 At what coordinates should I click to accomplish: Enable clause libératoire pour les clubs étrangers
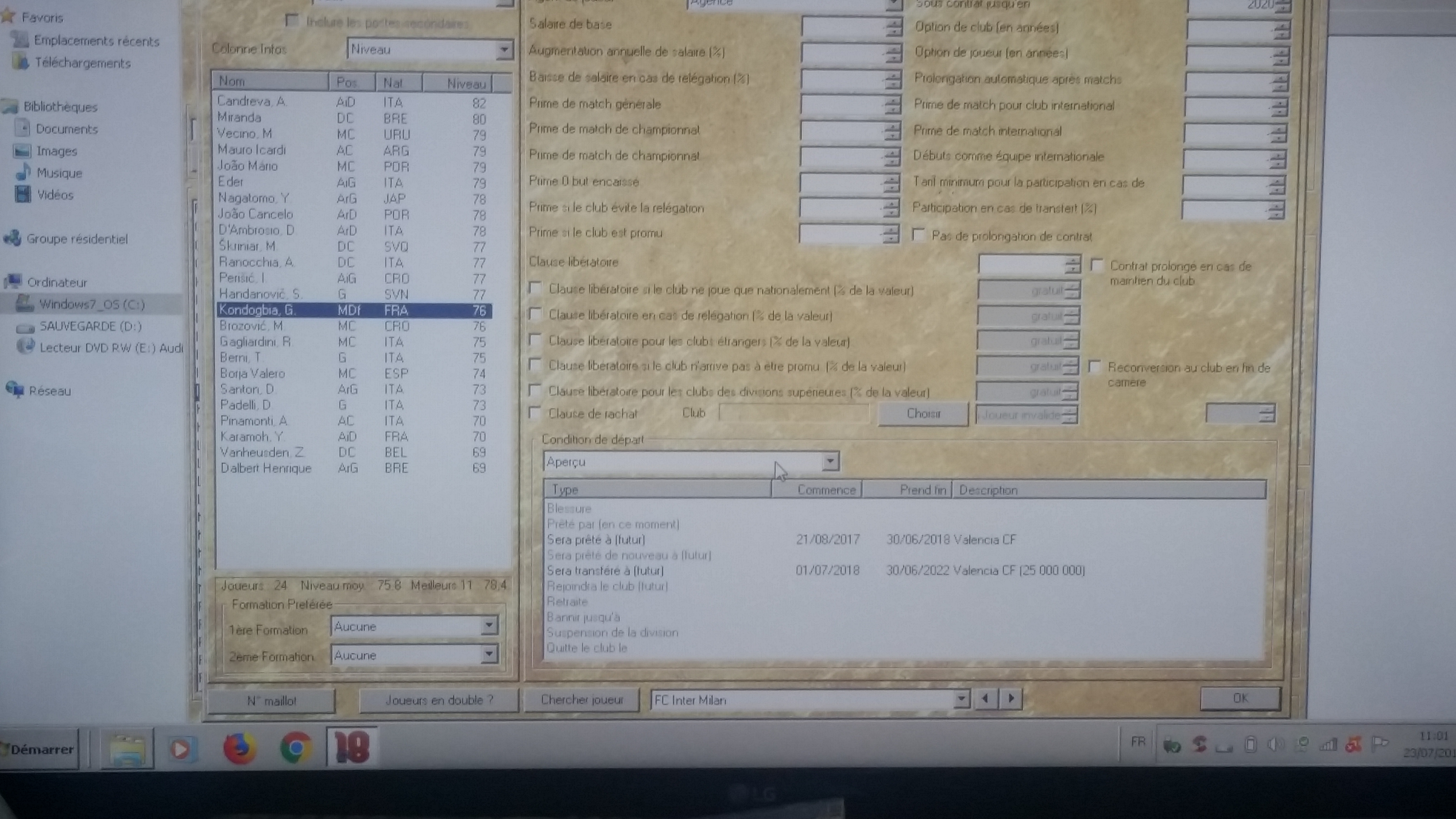[x=535, y=339]
